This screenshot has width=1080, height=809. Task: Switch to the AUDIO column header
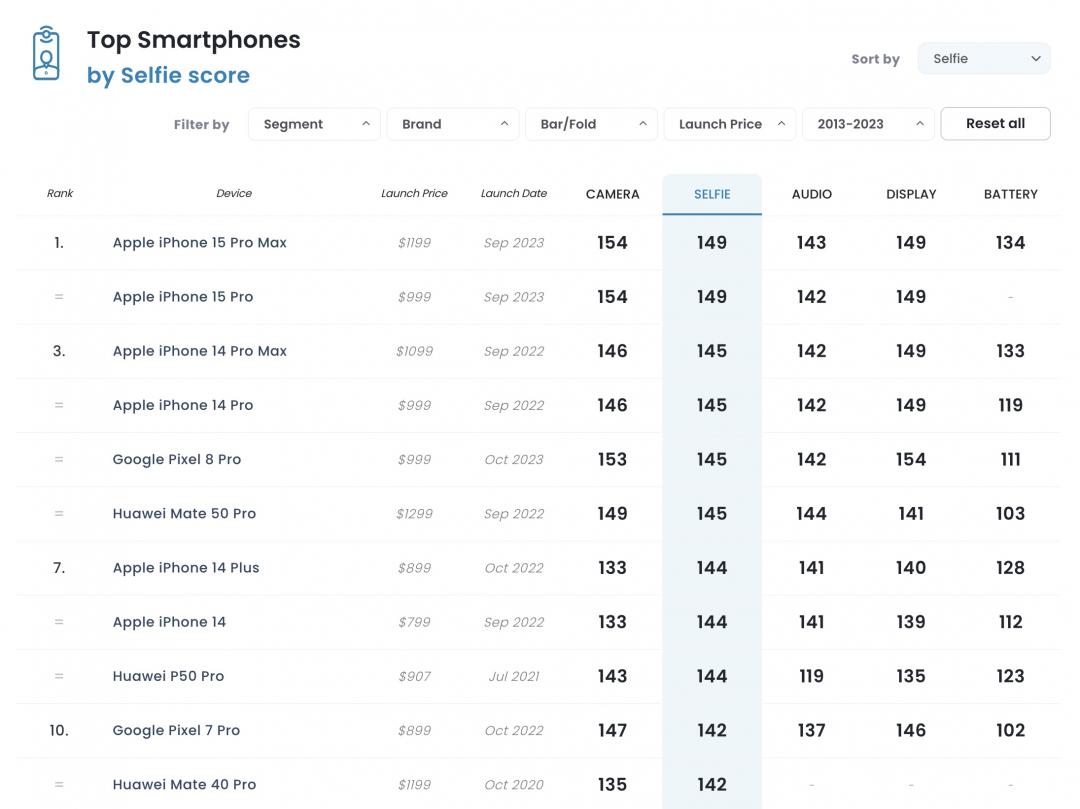coord(811,194)
